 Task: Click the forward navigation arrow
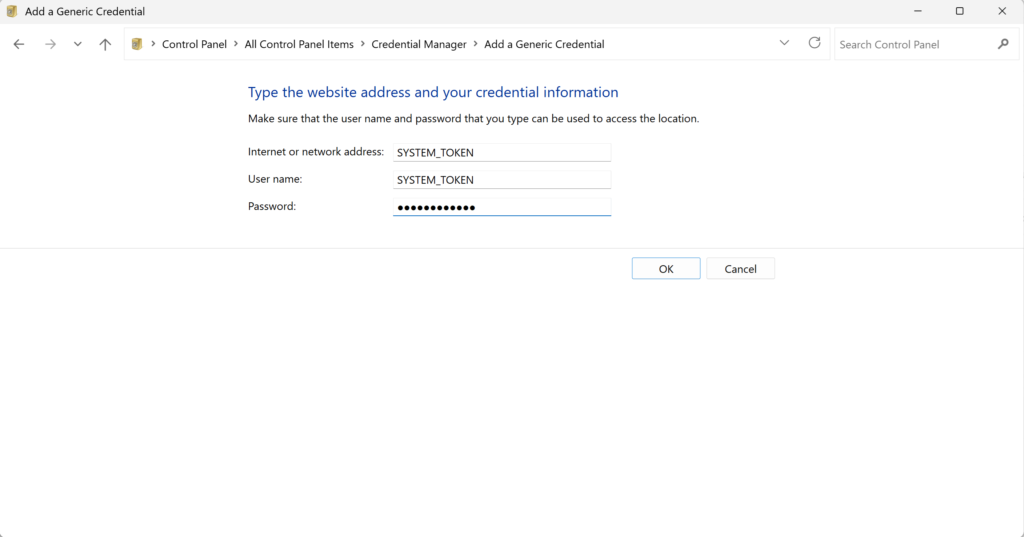50,45
